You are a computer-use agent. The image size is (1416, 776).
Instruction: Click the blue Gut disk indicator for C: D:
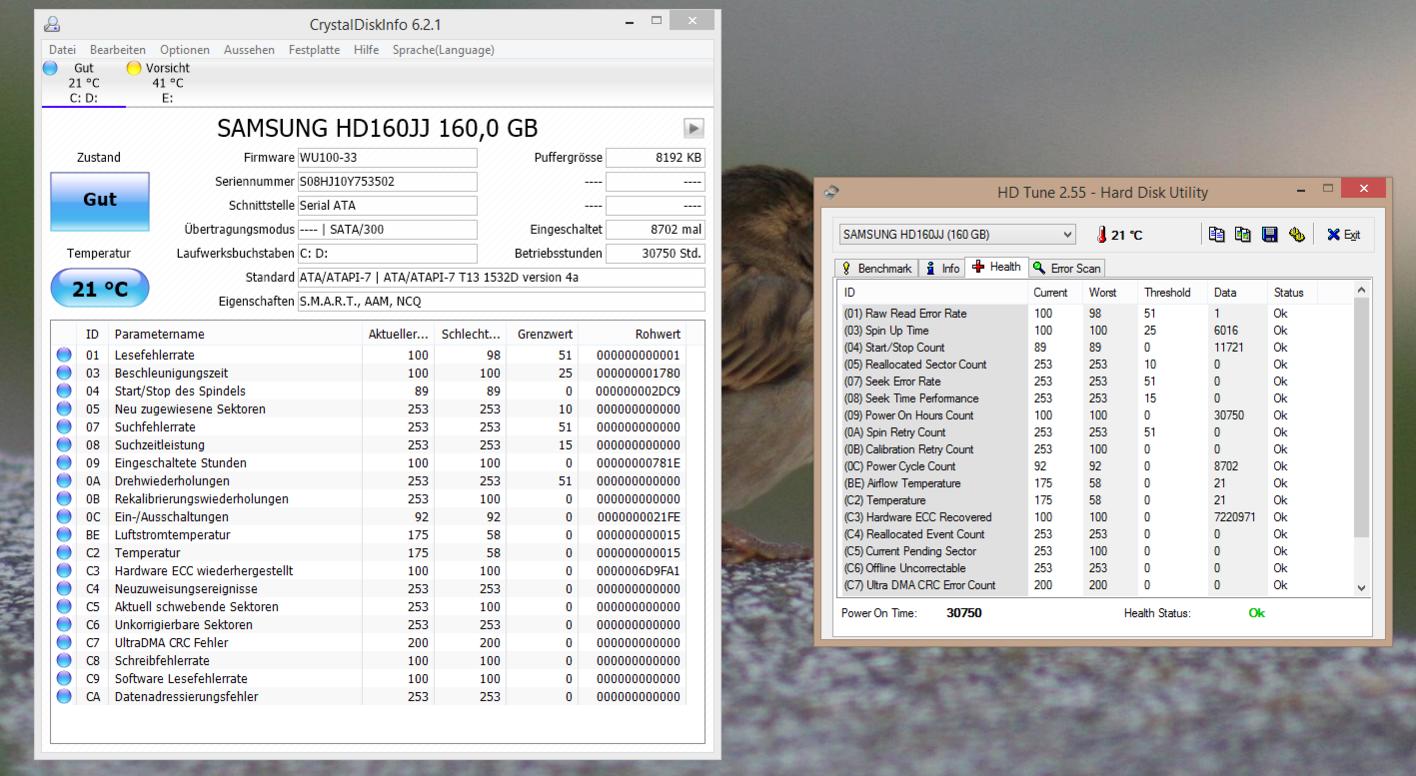coord(50,68)
